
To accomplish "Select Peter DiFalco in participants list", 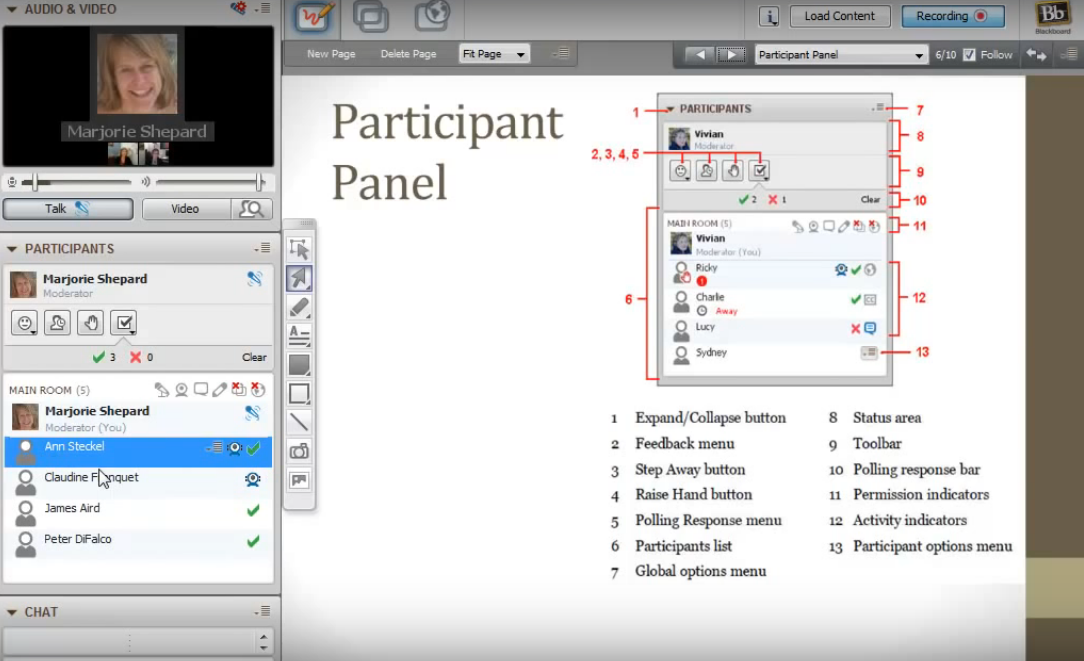I will click(x=138, y=544).
